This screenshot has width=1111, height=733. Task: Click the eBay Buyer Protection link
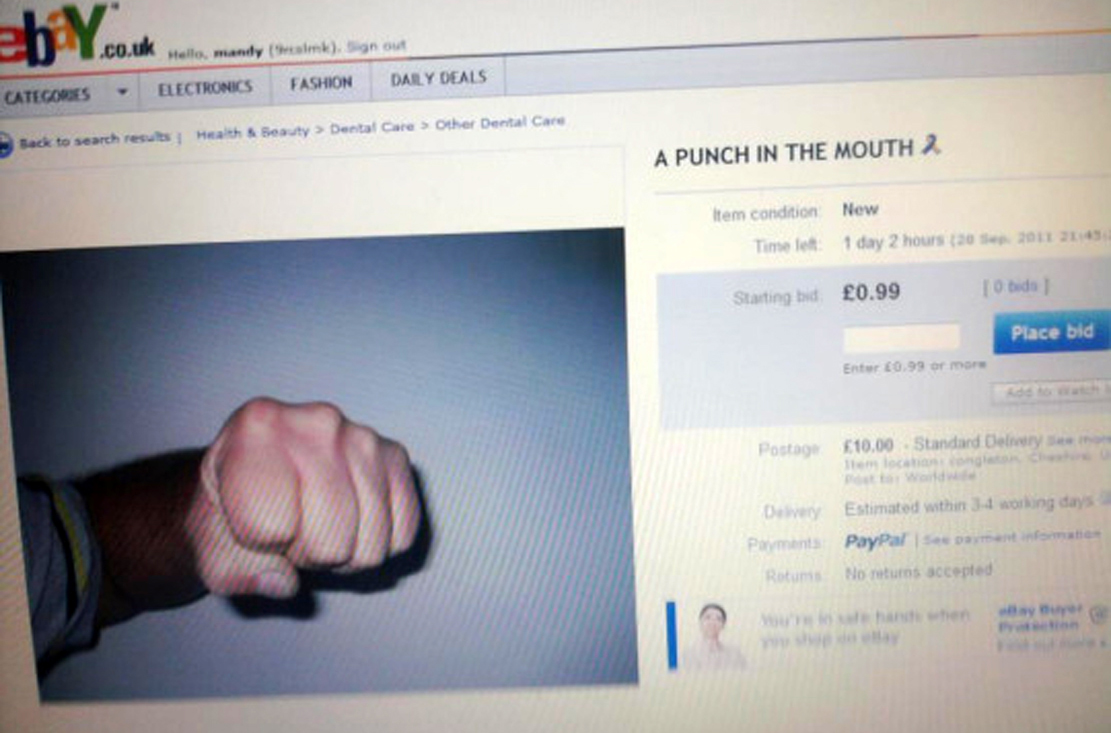coord(1039,618)
